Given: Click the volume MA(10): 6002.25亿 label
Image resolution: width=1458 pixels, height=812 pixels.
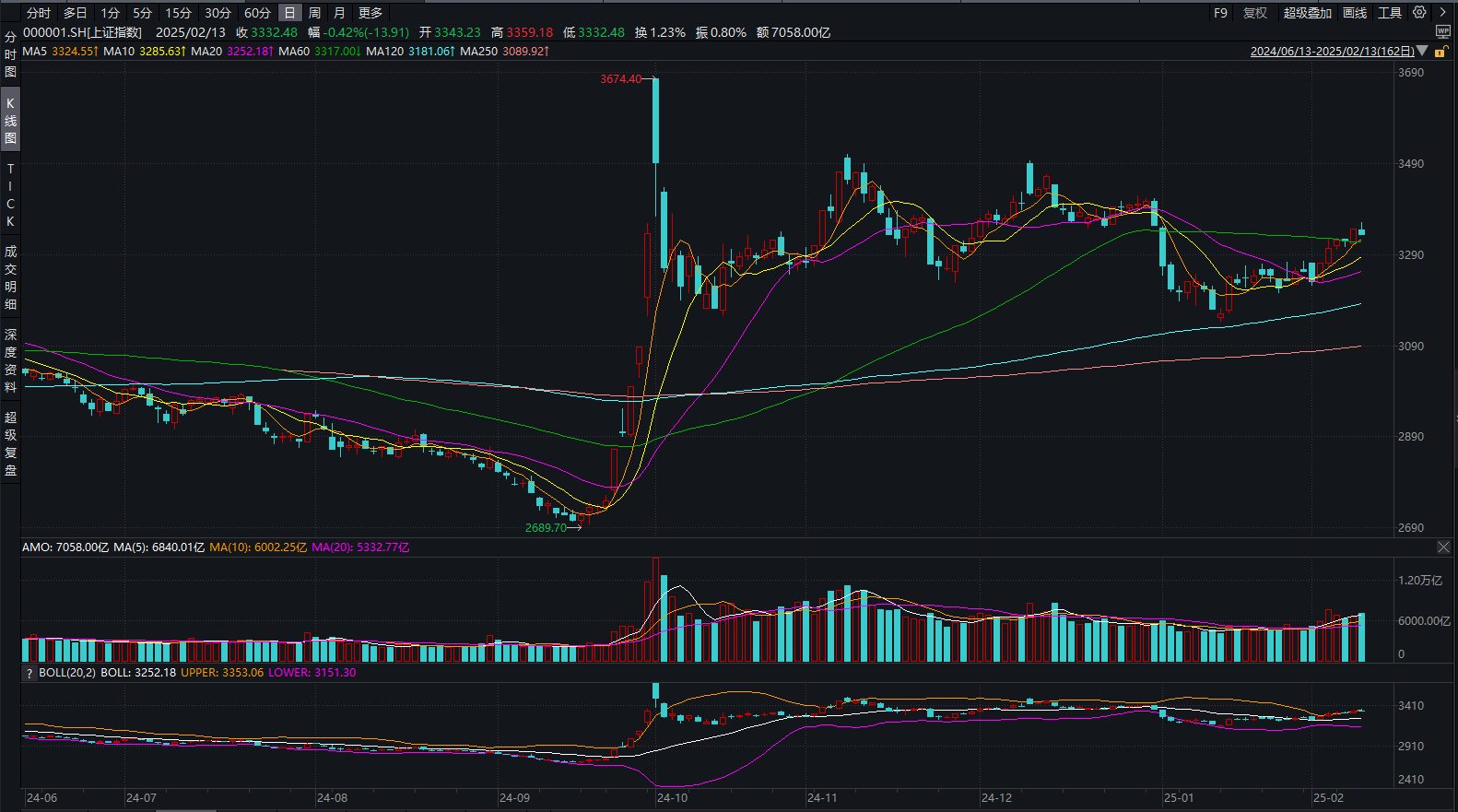Looking at the screenshot, I should pyautogui.click(x=258, y=547).
